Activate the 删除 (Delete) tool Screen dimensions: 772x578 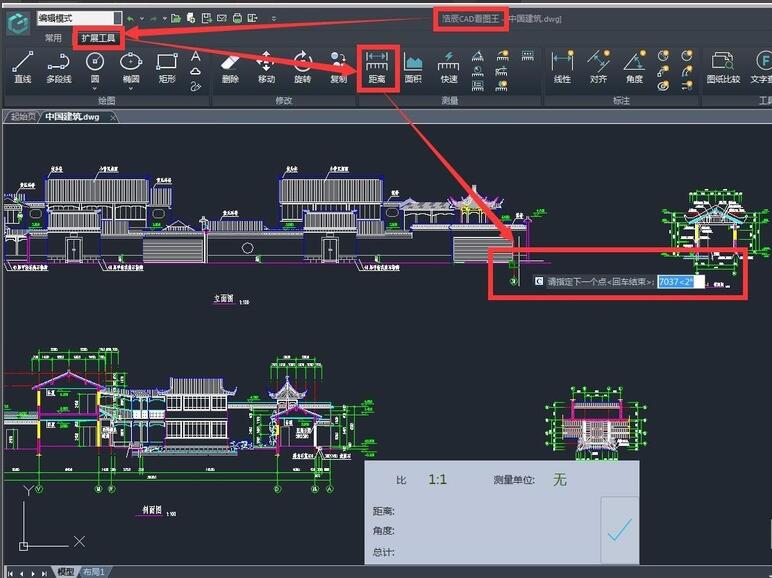pyautogui.click(x=230, y=66)
